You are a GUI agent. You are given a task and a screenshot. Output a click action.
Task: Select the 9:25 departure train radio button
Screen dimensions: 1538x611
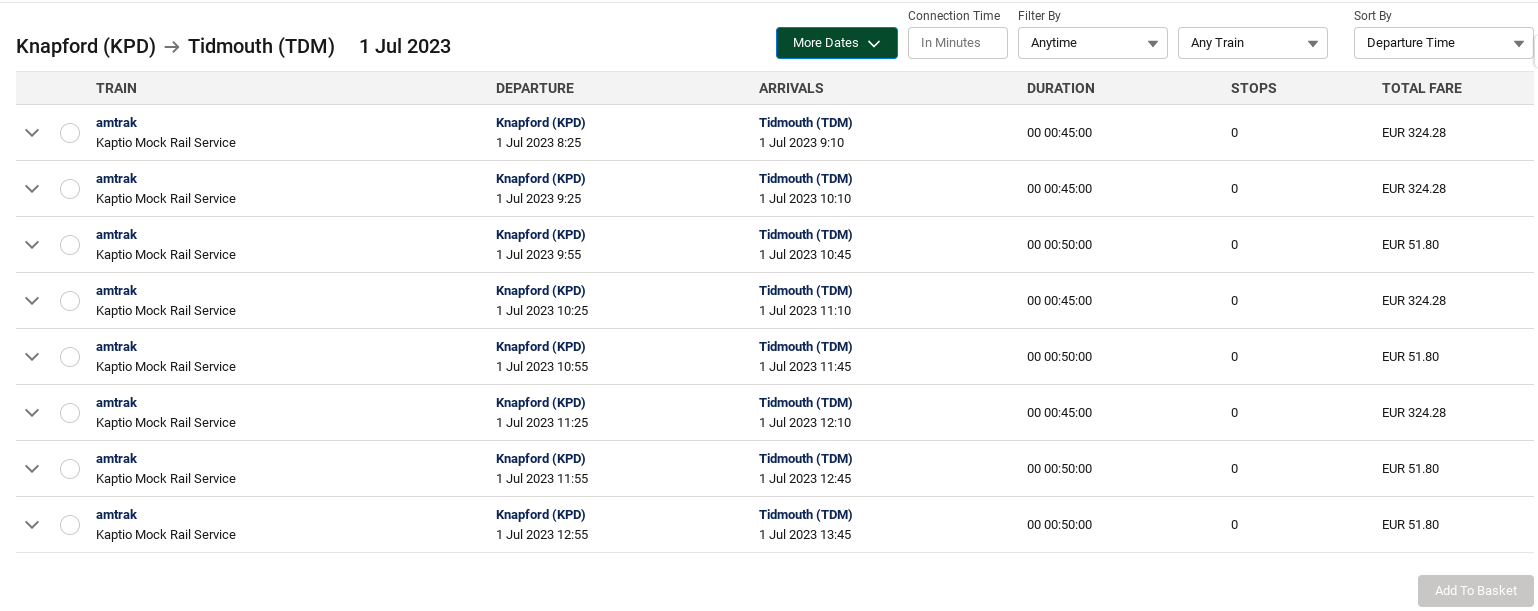point(70,189)
